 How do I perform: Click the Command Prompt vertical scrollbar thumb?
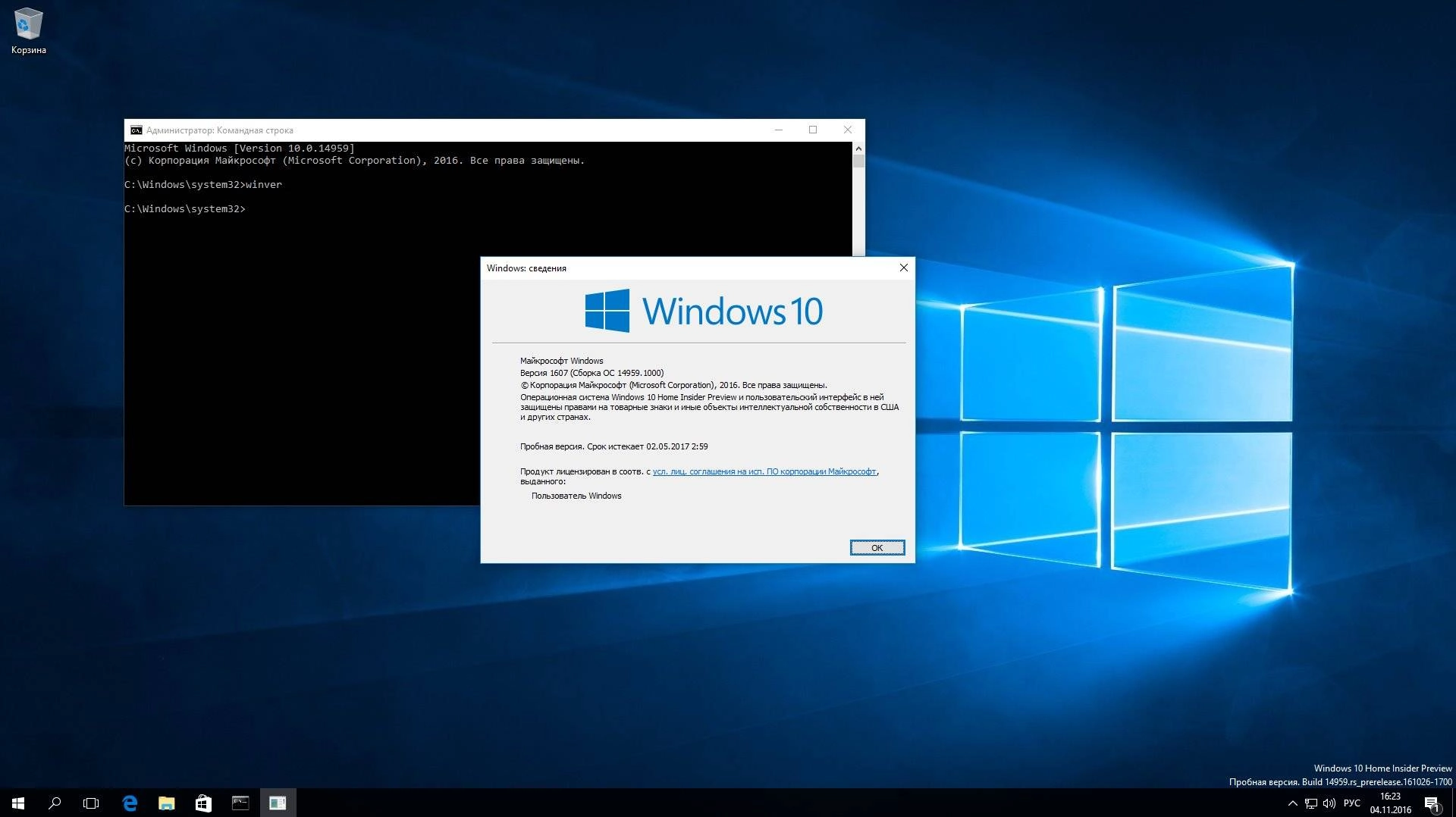click(x=858, y=161)
